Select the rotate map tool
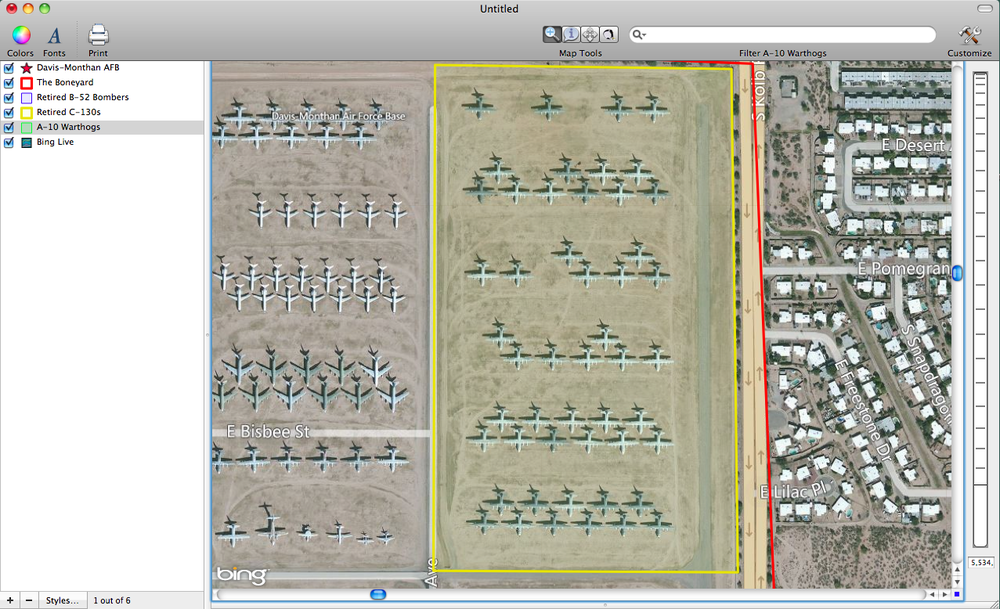Viewport: 1000px width, 609px height. 609,34
